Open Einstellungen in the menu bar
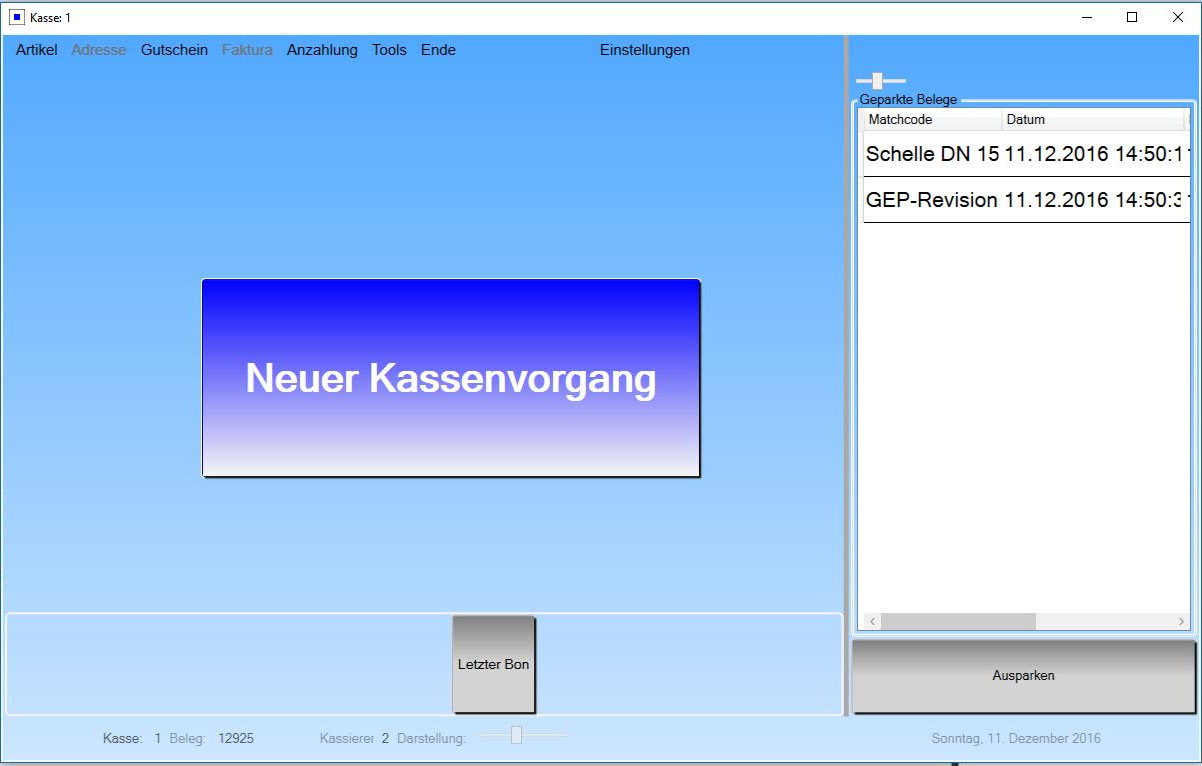The image size is (1202, 766). [644, 50]
